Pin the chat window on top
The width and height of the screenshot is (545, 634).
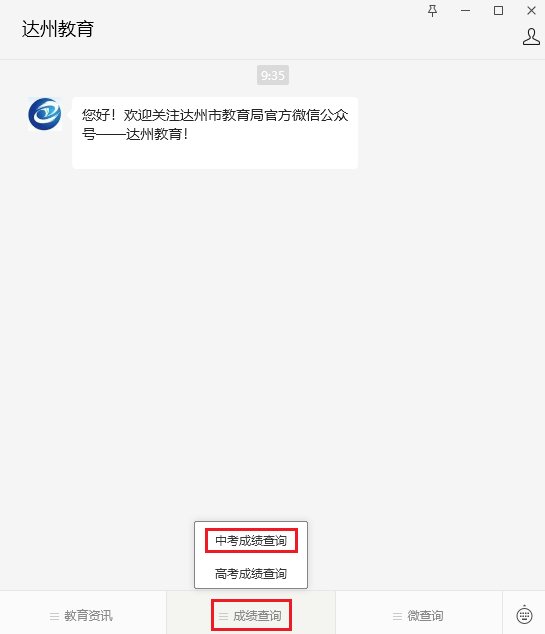432,11
